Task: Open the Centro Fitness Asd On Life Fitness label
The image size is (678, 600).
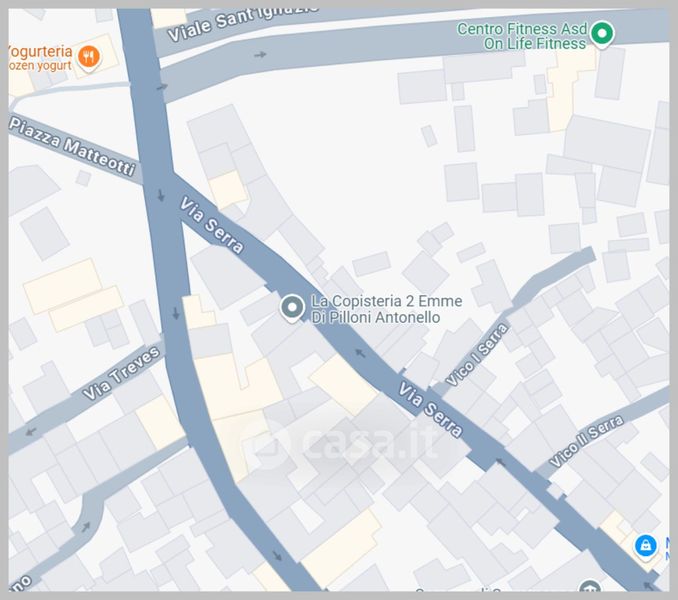Action: click(522, 36)
